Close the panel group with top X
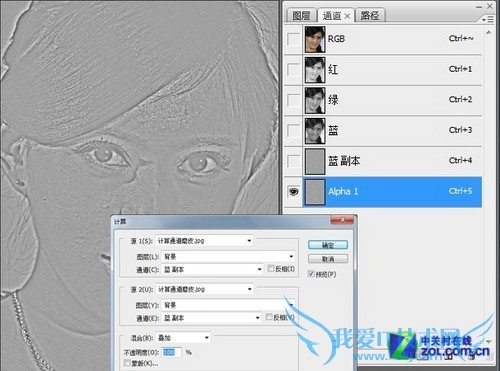The height and width of the screenshot is (371, 500). (490, 6)
